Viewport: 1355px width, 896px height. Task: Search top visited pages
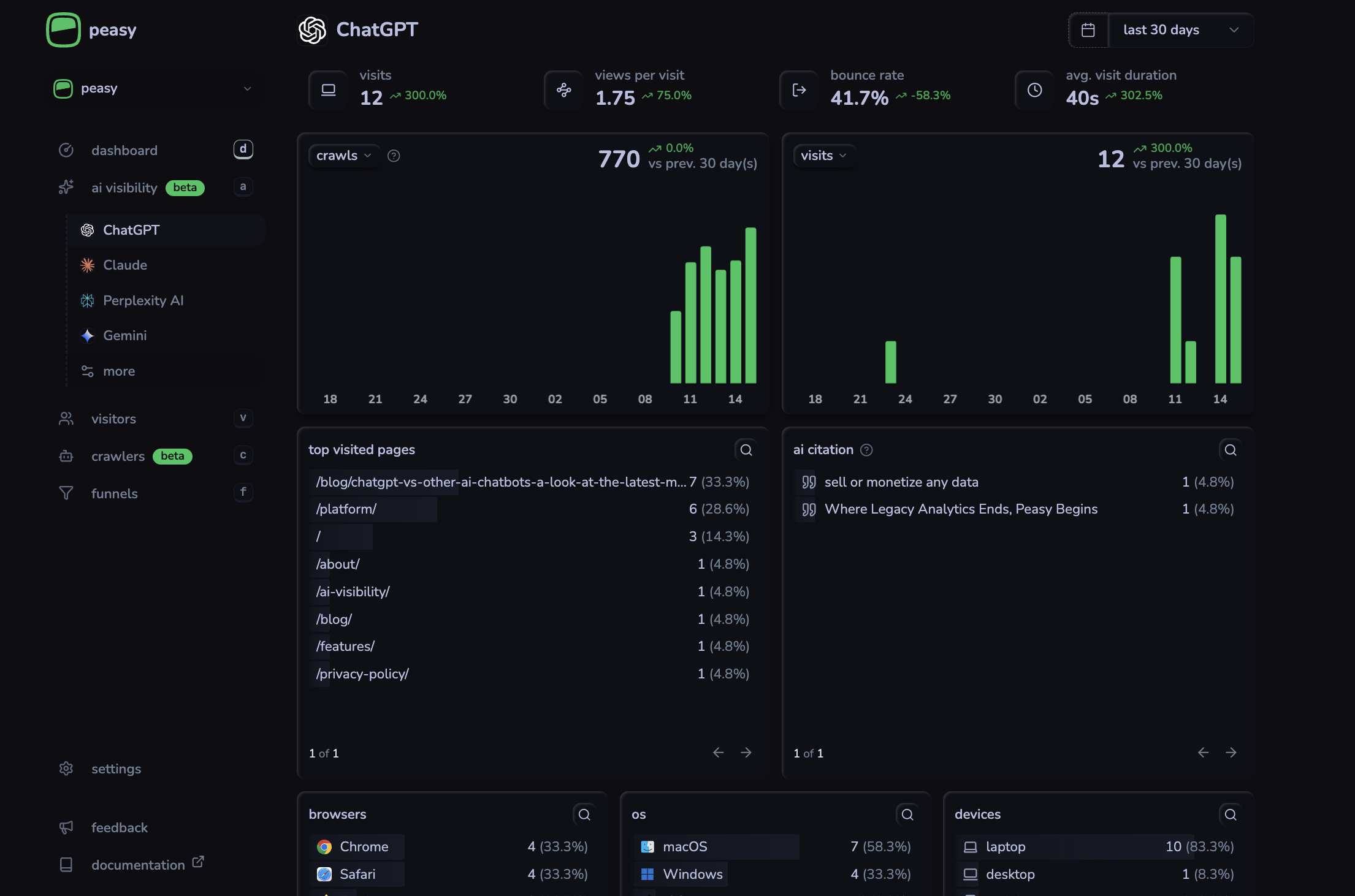tap(746, 450)
